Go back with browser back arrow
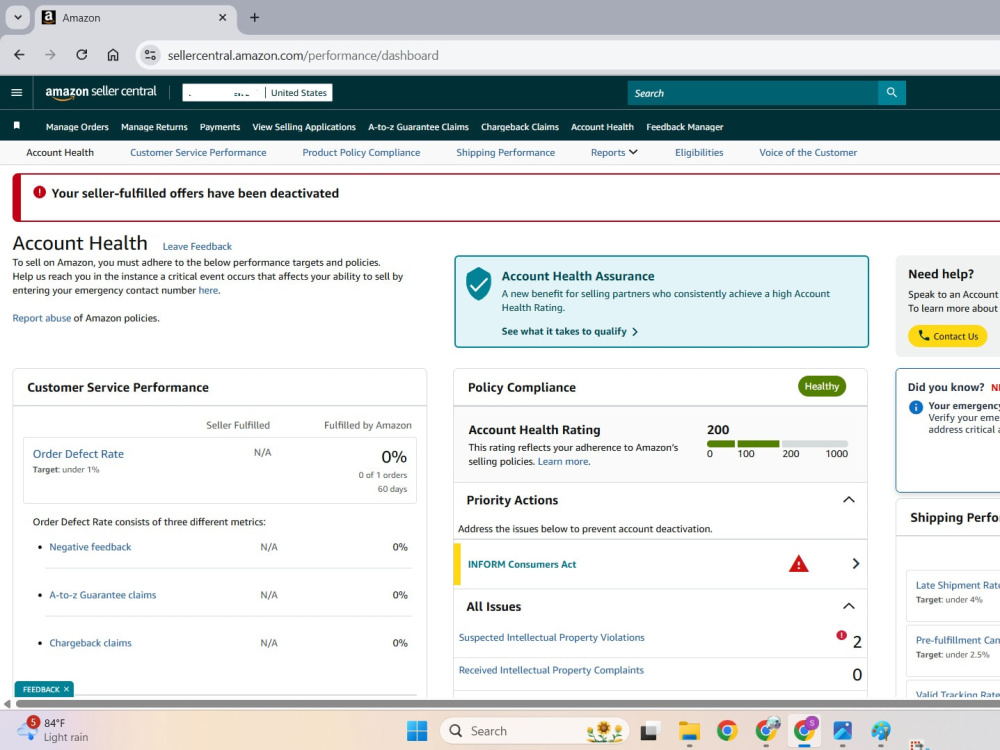 19,55
